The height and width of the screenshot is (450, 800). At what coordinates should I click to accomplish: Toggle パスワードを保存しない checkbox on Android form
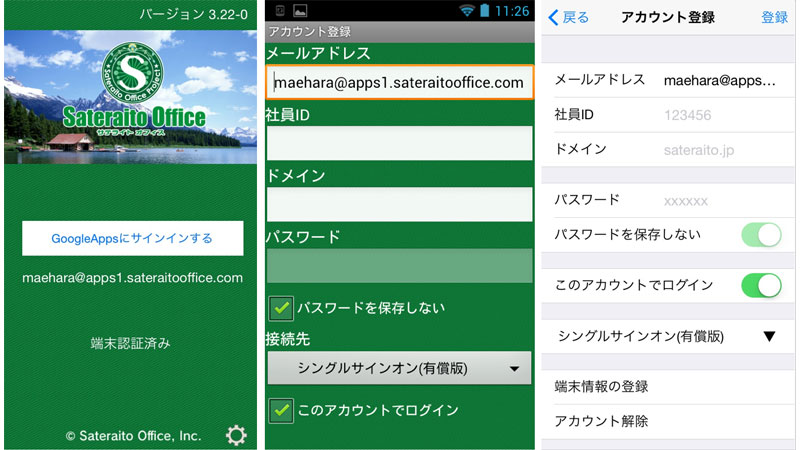pyautogui.click(x=281, y=308)
